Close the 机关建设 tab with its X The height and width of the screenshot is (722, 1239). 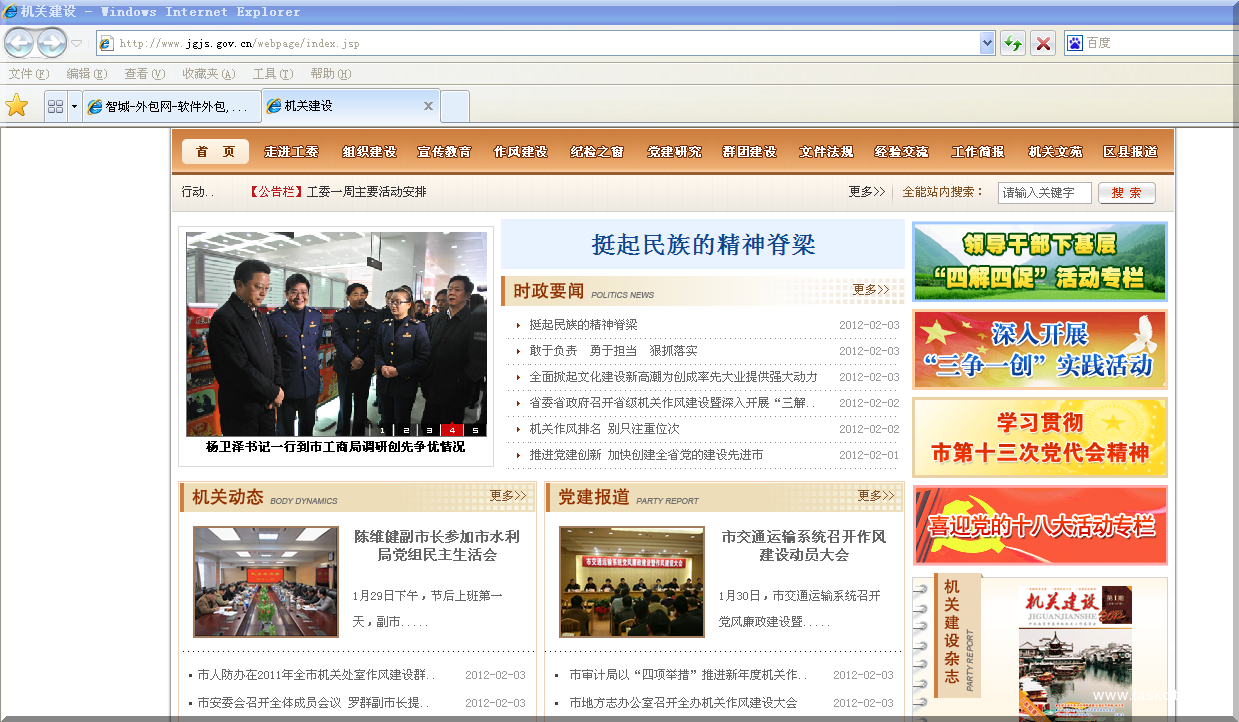pos(428,106)
